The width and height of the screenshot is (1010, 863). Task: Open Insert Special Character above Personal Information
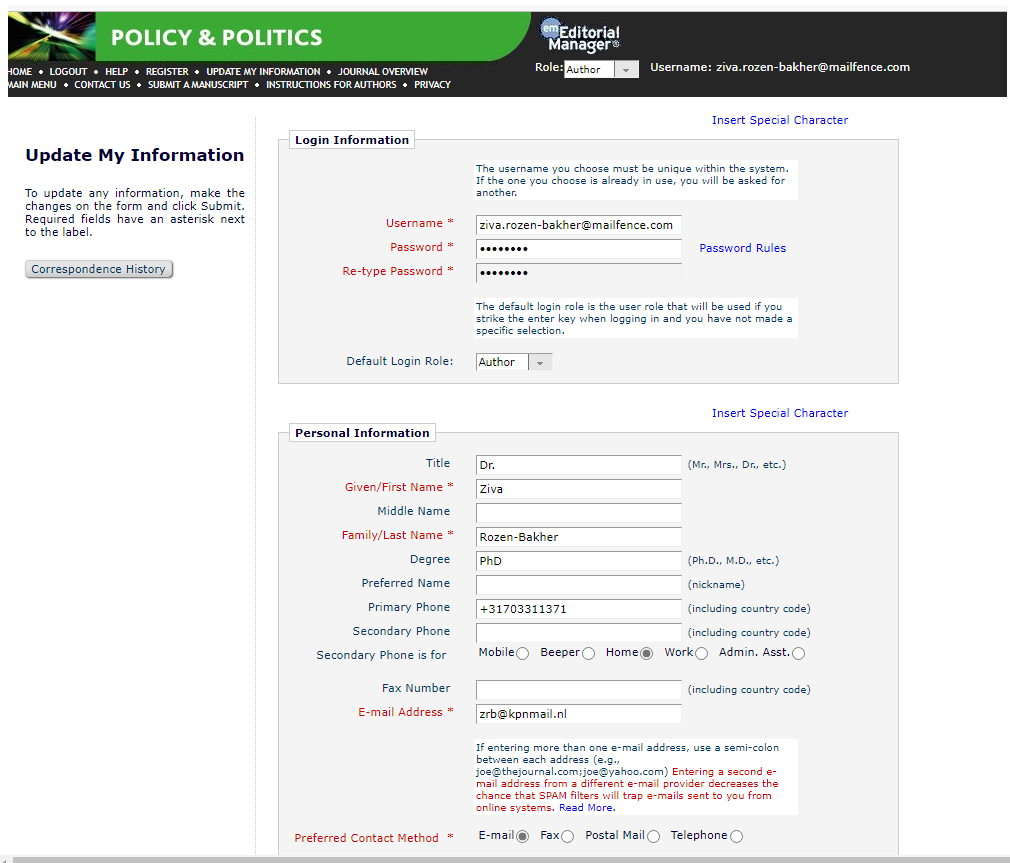[x=779, y=413]
